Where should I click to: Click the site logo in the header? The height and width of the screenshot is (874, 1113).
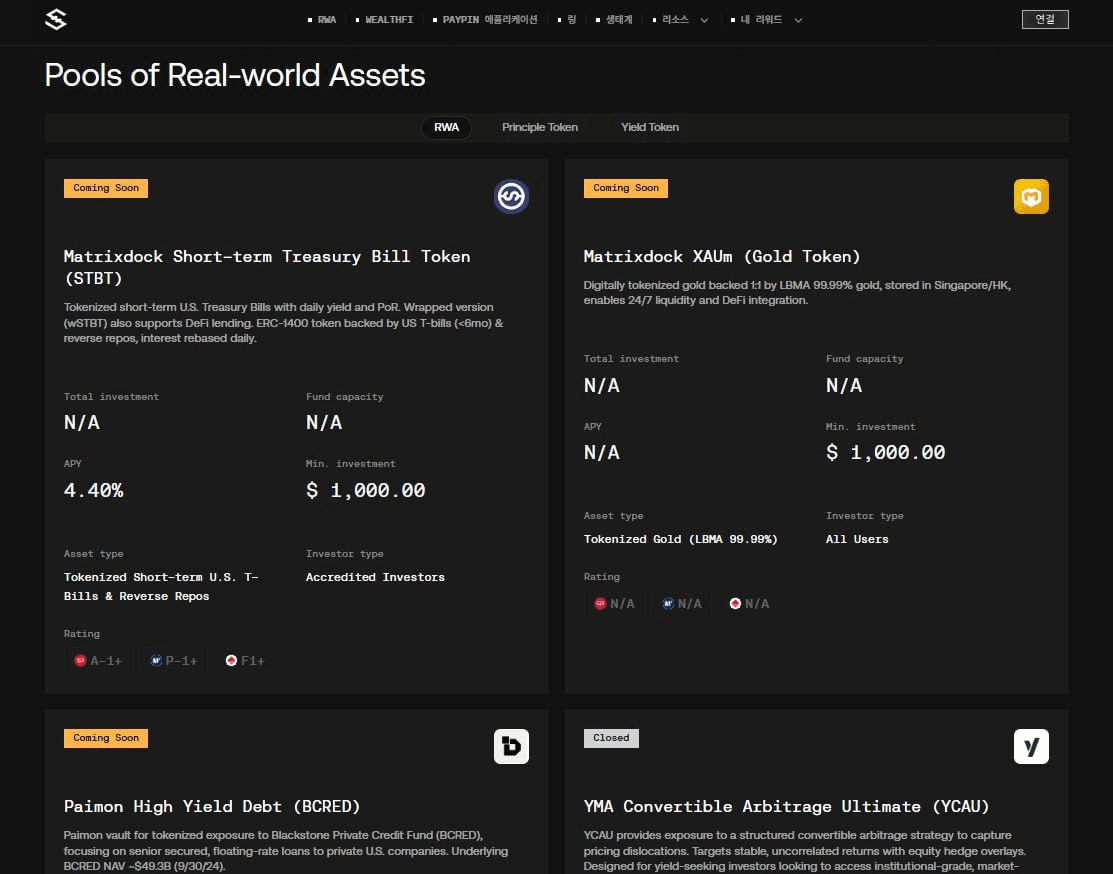click(56, 19)
